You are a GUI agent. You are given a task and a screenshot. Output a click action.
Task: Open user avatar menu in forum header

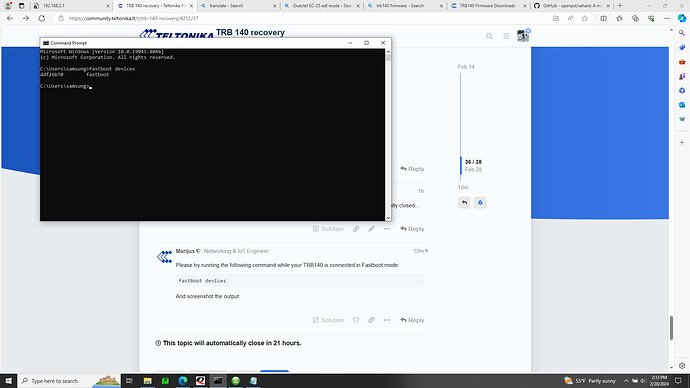(x=523, y=36)
